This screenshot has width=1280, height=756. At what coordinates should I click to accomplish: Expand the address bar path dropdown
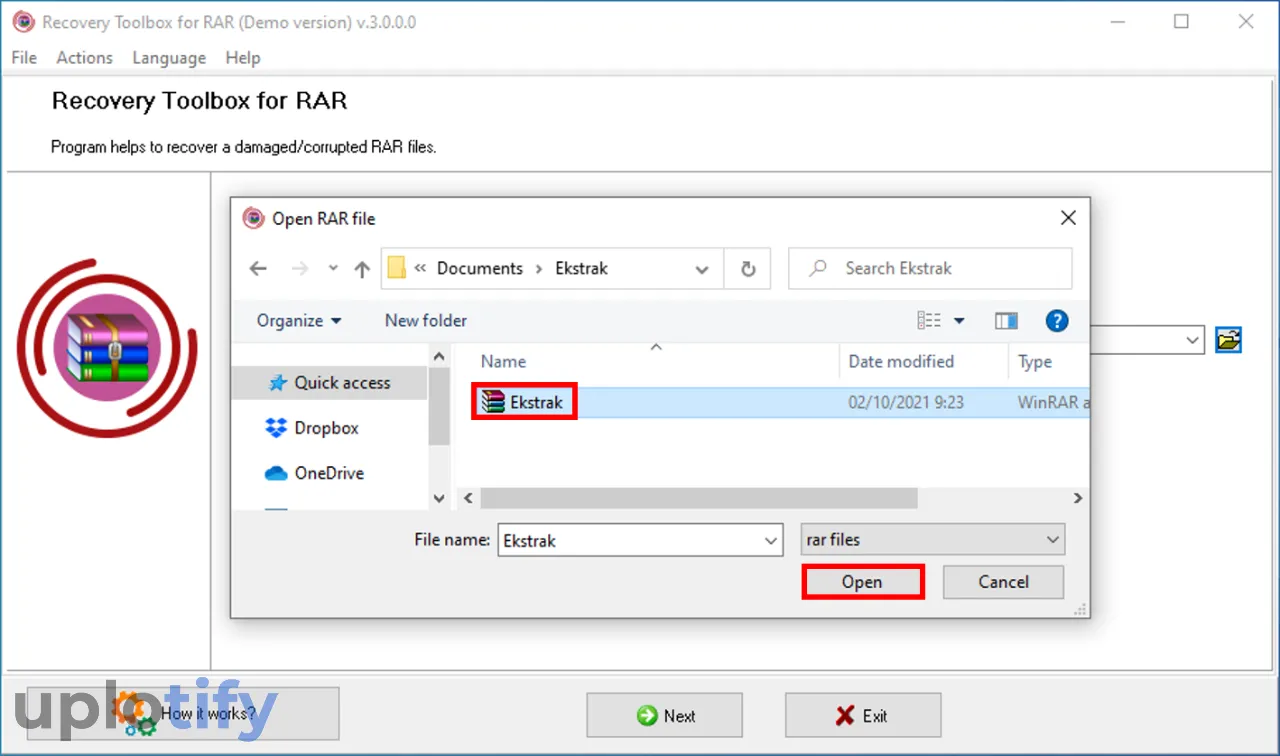pyautogui.click(x=702, y=269)
